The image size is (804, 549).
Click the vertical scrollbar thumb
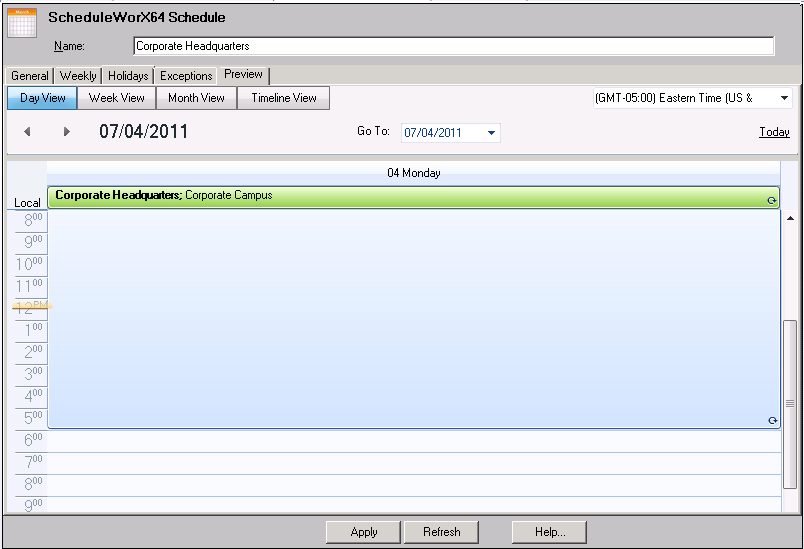[x=790, y=400]
